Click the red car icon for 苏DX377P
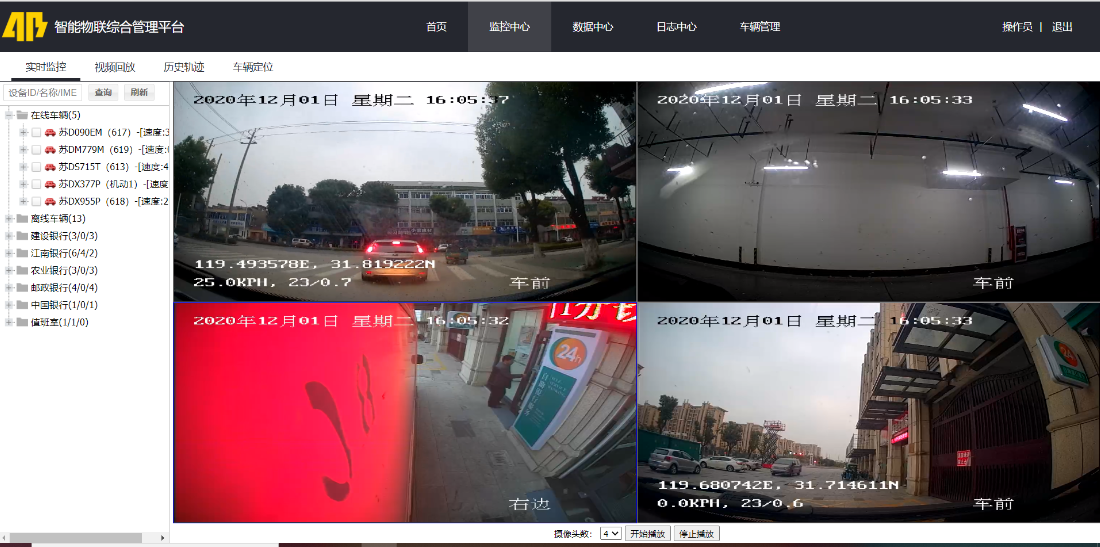 [50, 184]
